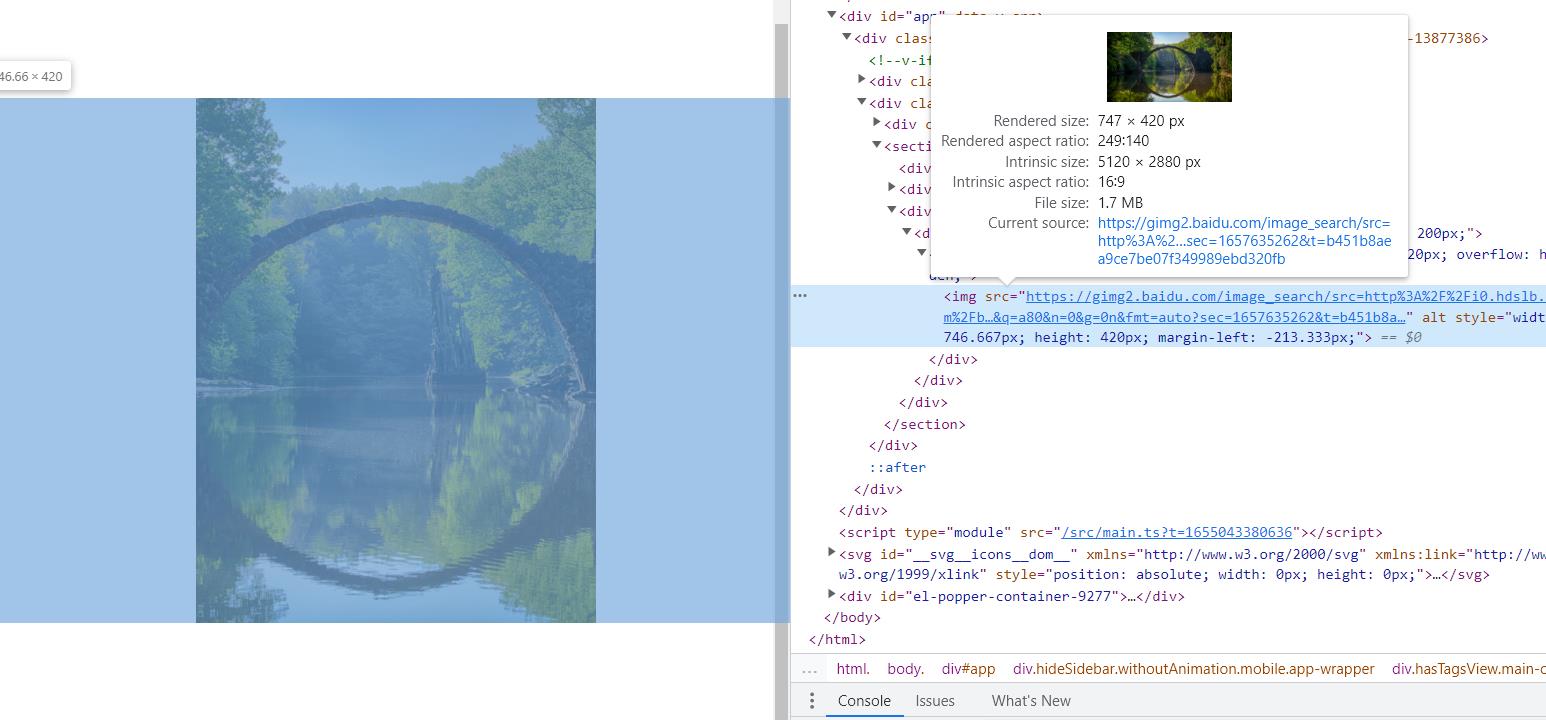Expand the el-popper-container-9277 div node
This screenshot has height=720, width=1546.
tap(832, 595)
